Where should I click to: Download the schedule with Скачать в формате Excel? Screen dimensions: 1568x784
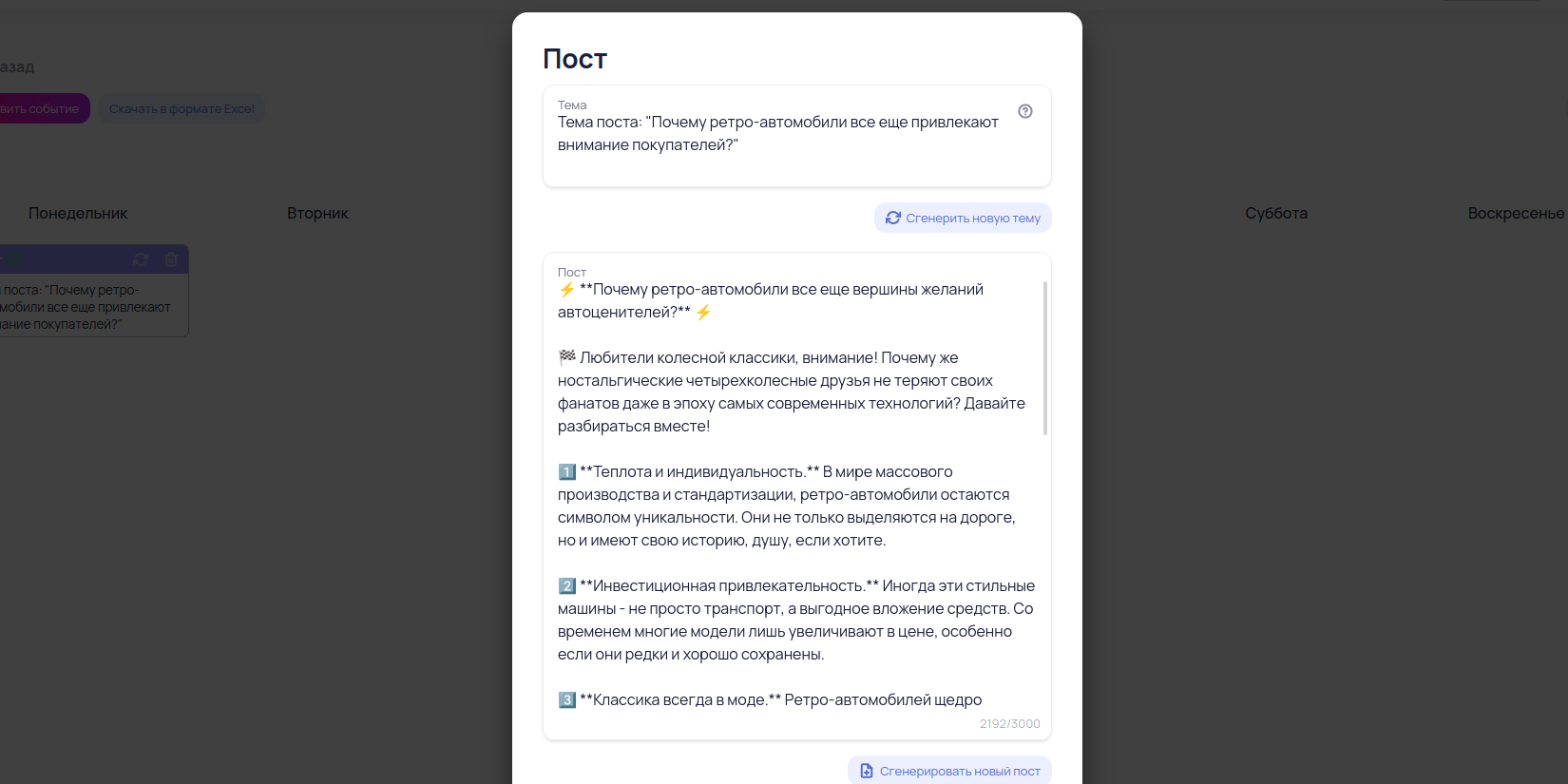182,109
